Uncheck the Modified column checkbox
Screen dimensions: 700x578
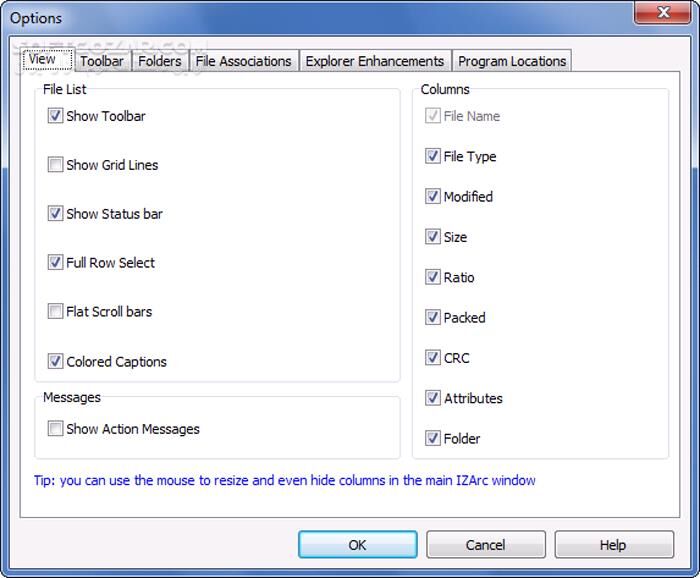pos(433,197)
